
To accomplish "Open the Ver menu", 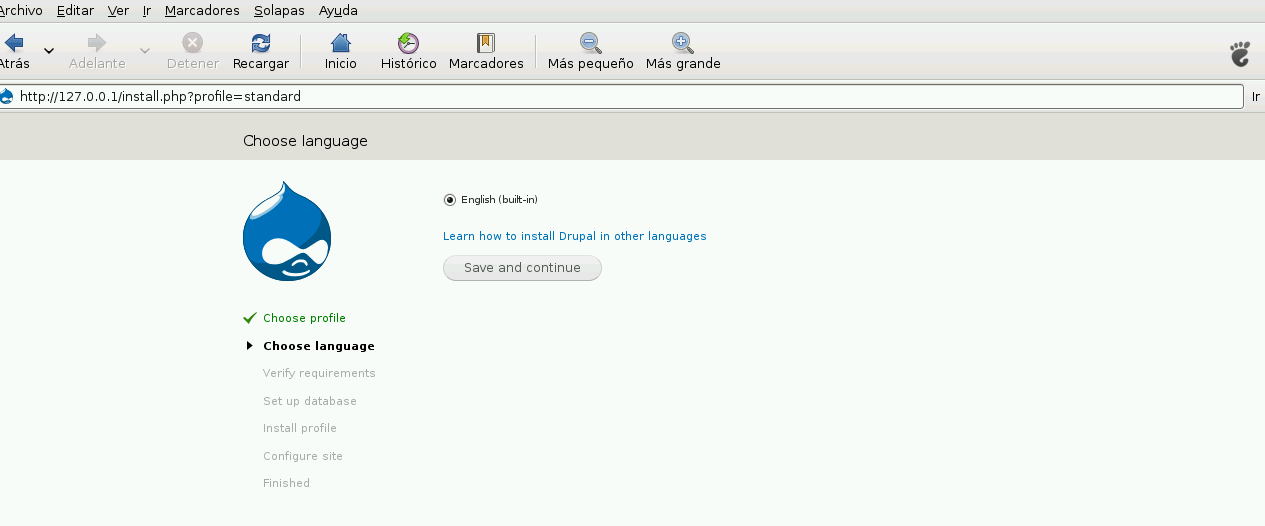I will coord(118,11).
